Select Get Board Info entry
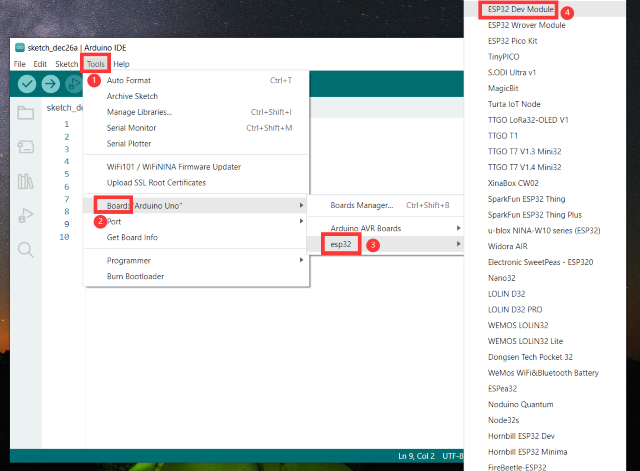This screenshot has width=640, height=471. click(196, 238)
